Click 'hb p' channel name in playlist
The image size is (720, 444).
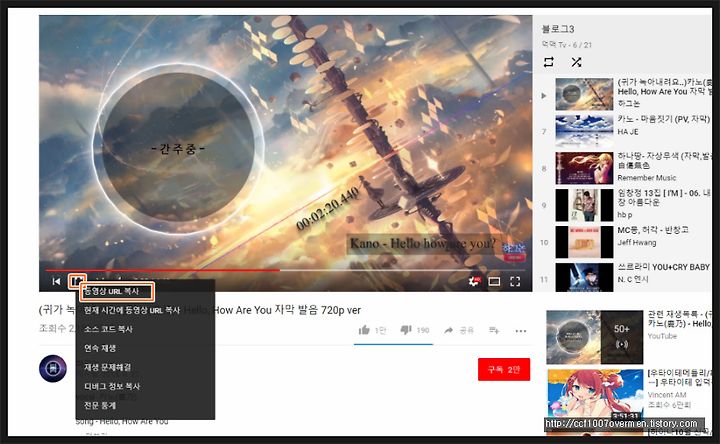624,215
